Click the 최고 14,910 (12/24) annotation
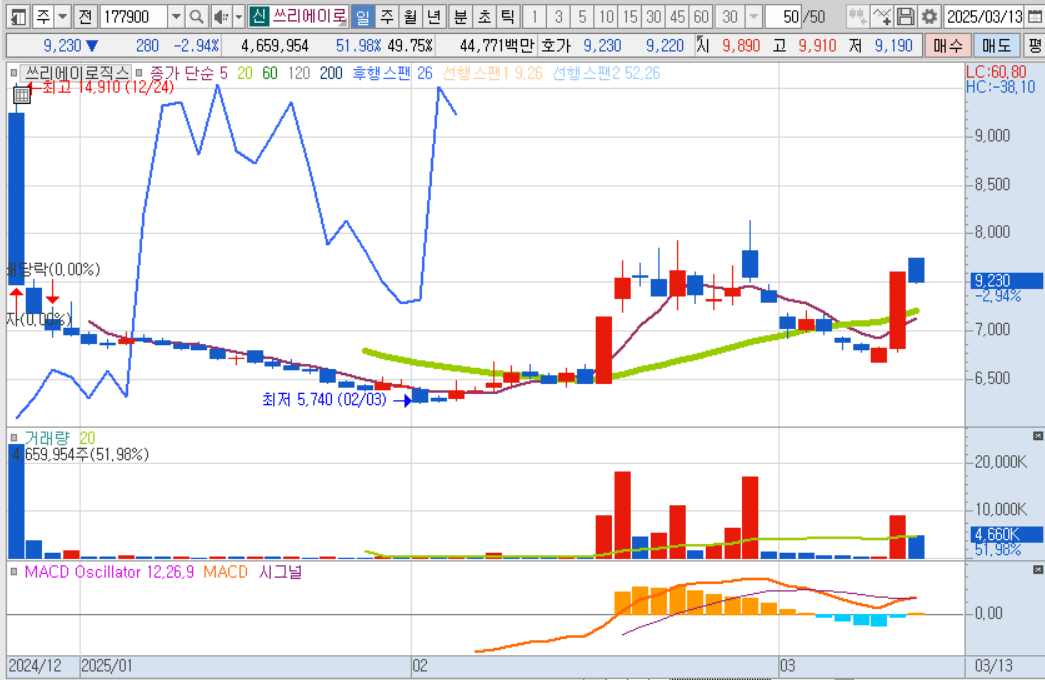Viewport: 1045px width, 680px height. 108,87
